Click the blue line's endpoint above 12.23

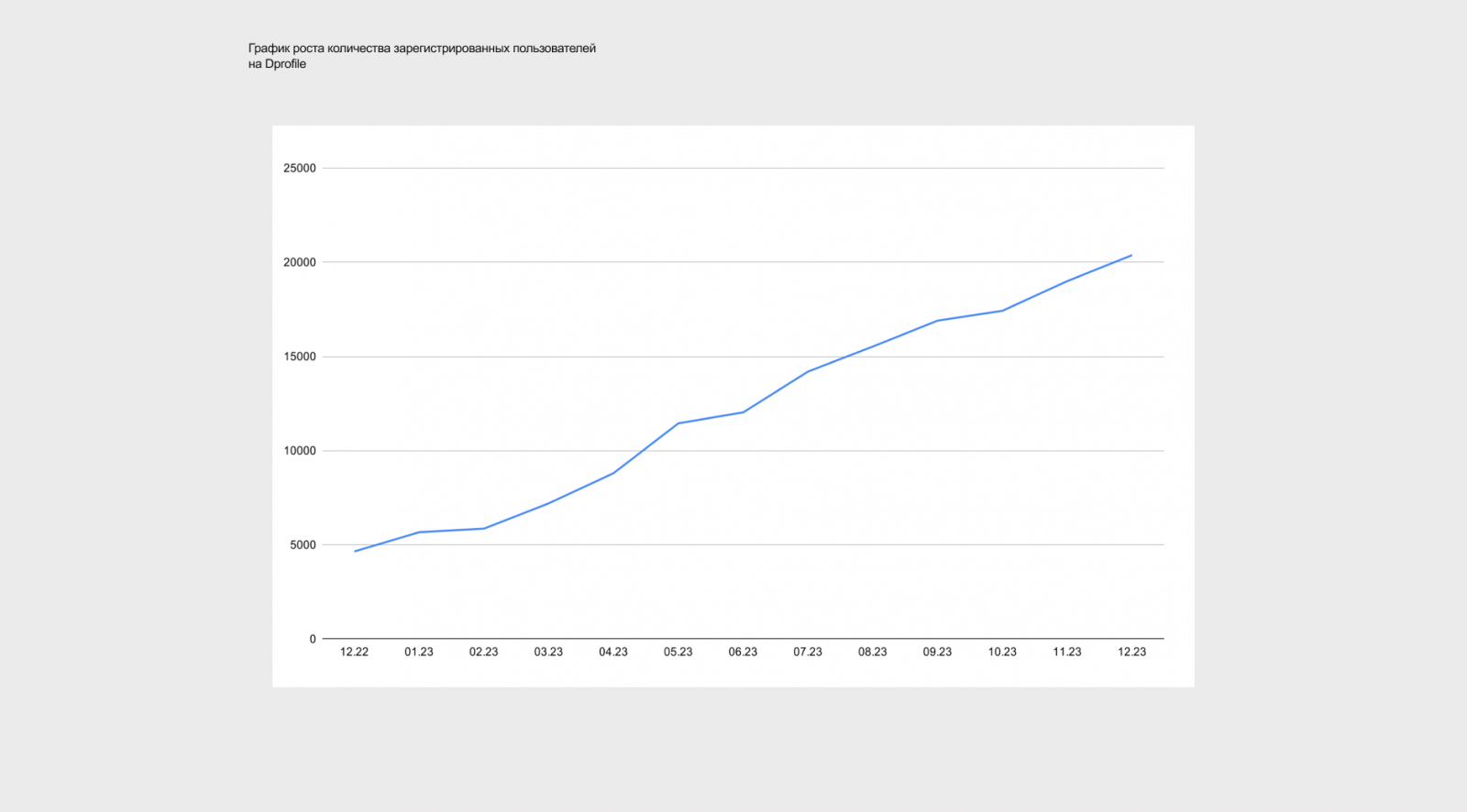(x=1131, y=256)
